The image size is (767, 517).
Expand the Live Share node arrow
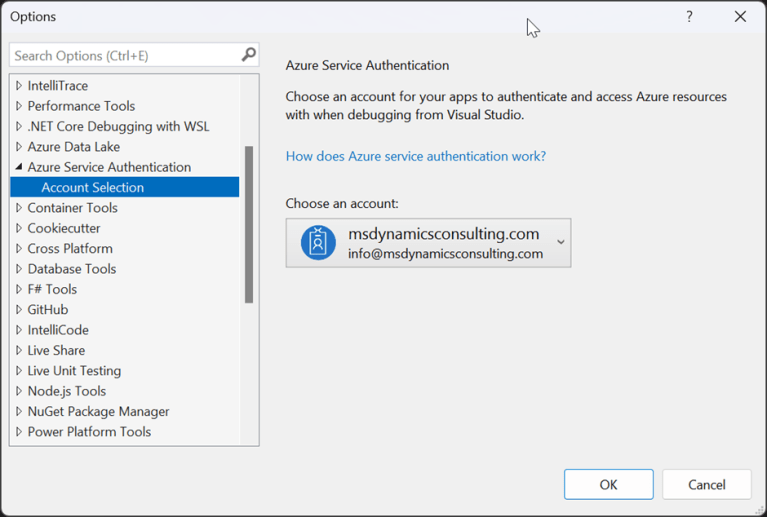[x=19, y=350]
